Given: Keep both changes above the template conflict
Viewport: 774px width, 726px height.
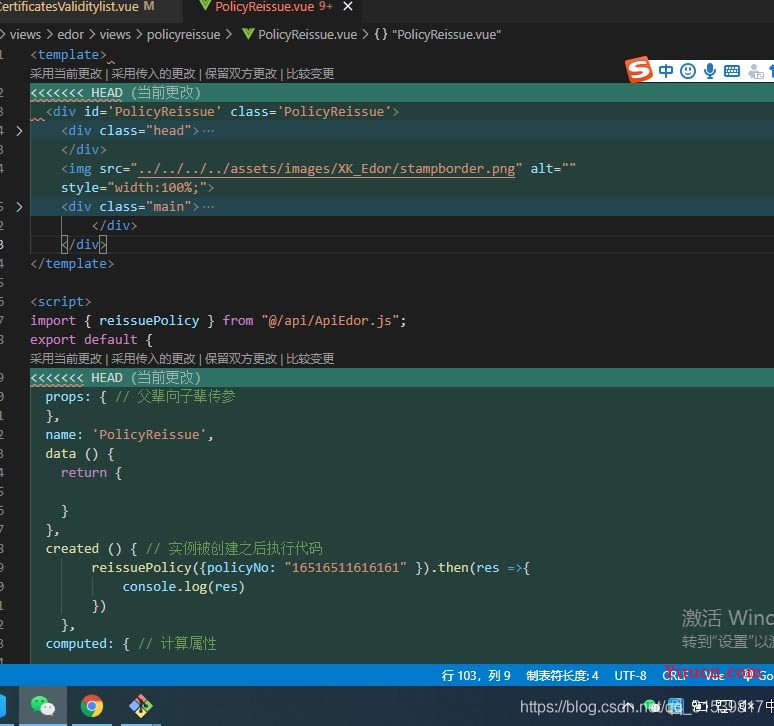Looking at the screenshot, I should point(241,74).
